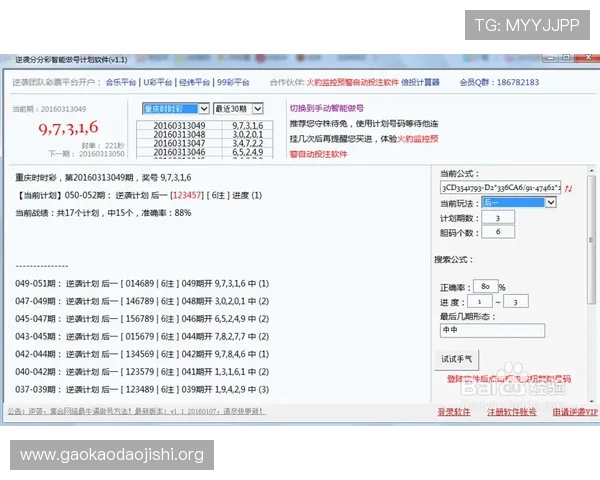Click the 进度 end field showing 3
Viewport: 600px width, 480px height.
click(515, 302)
